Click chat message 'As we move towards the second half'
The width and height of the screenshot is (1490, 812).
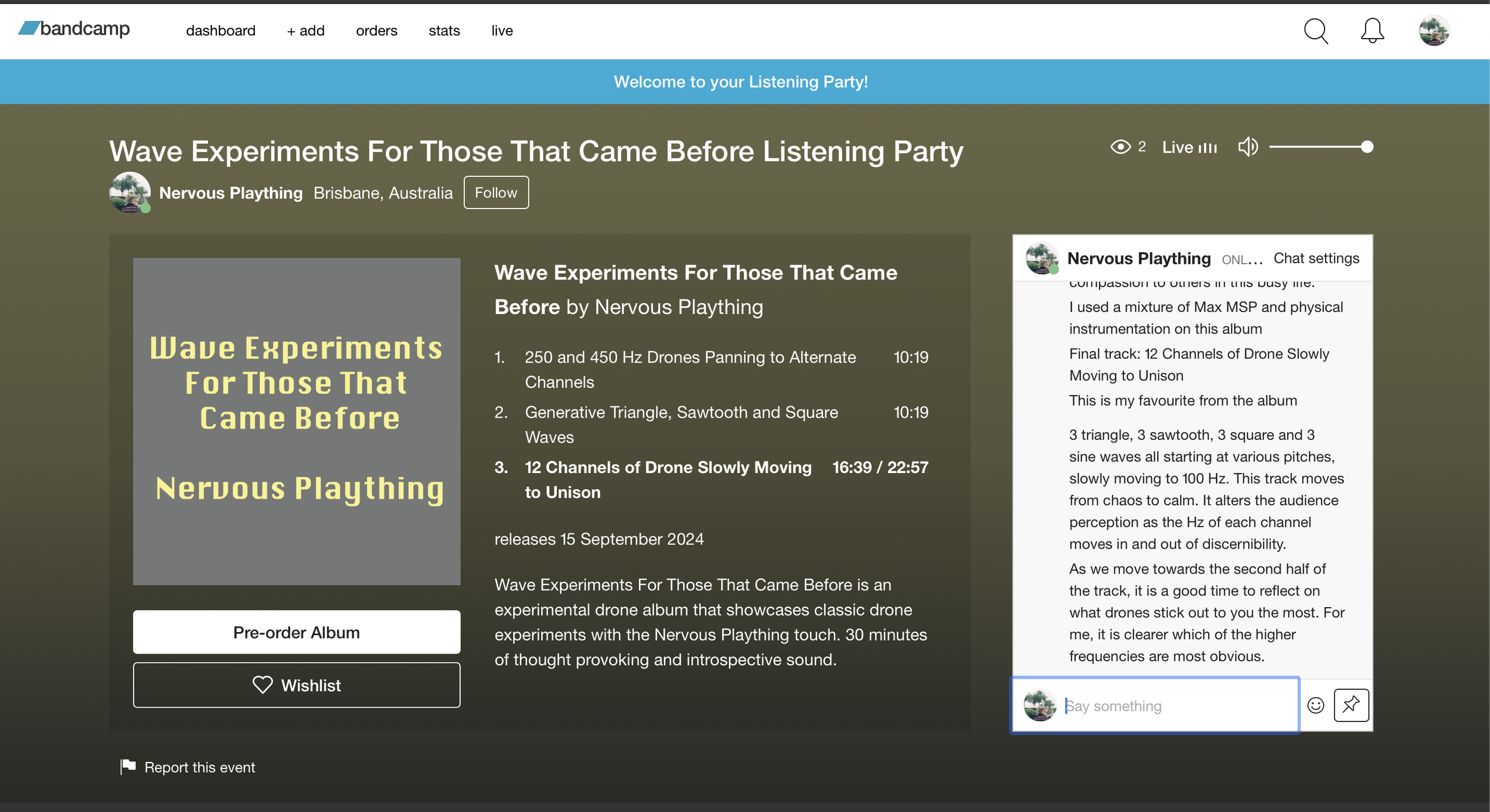click(x=1207, y=612)
